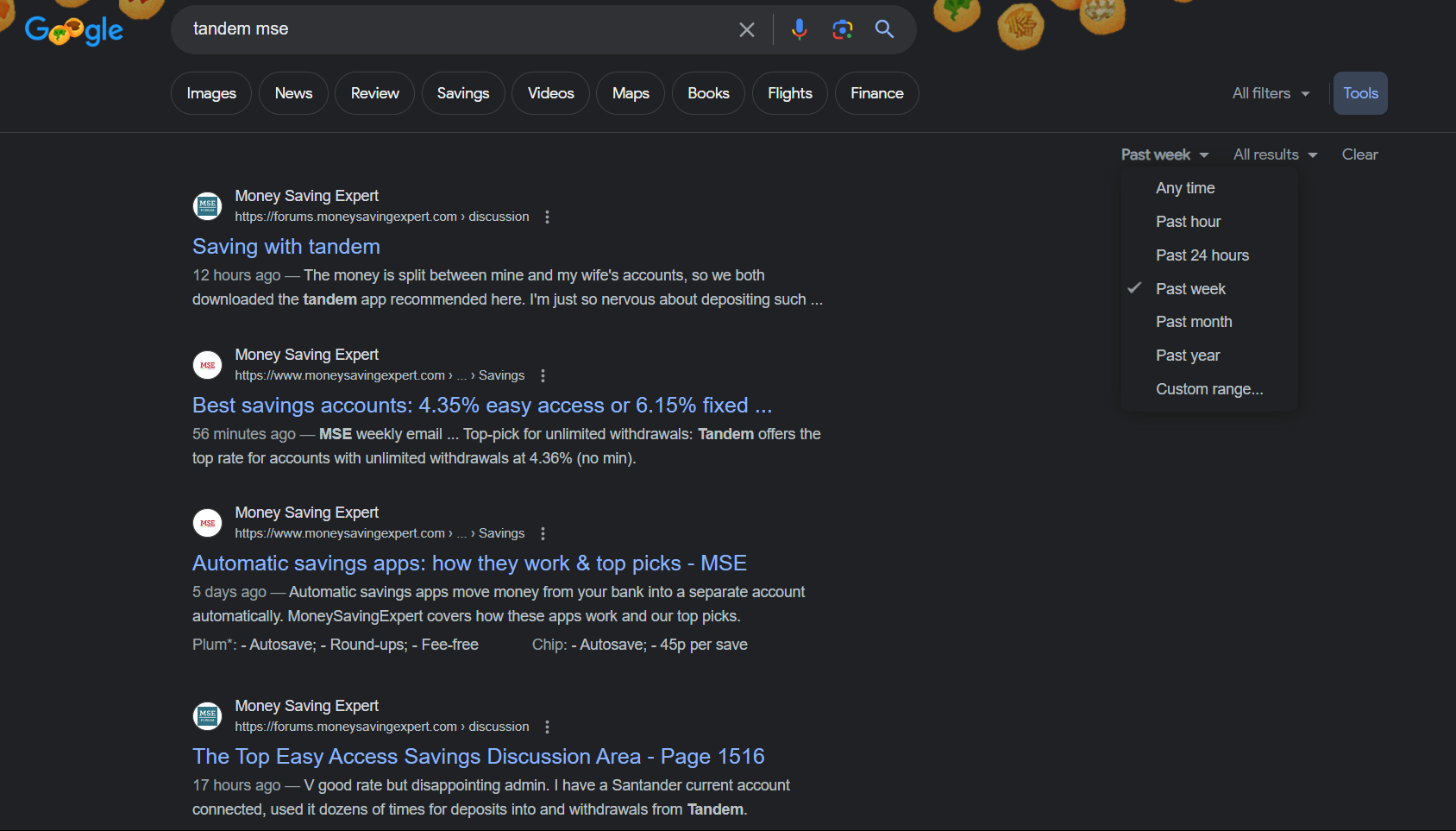
Task: Toggle the Tools button
Action: point(1360,93)
